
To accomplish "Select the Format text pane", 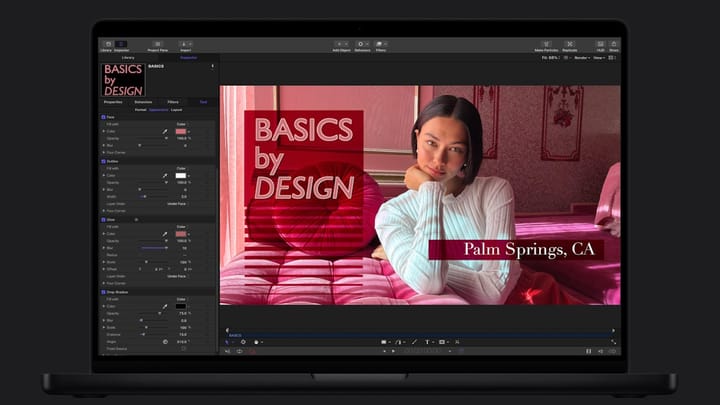I will pos(141,110).
